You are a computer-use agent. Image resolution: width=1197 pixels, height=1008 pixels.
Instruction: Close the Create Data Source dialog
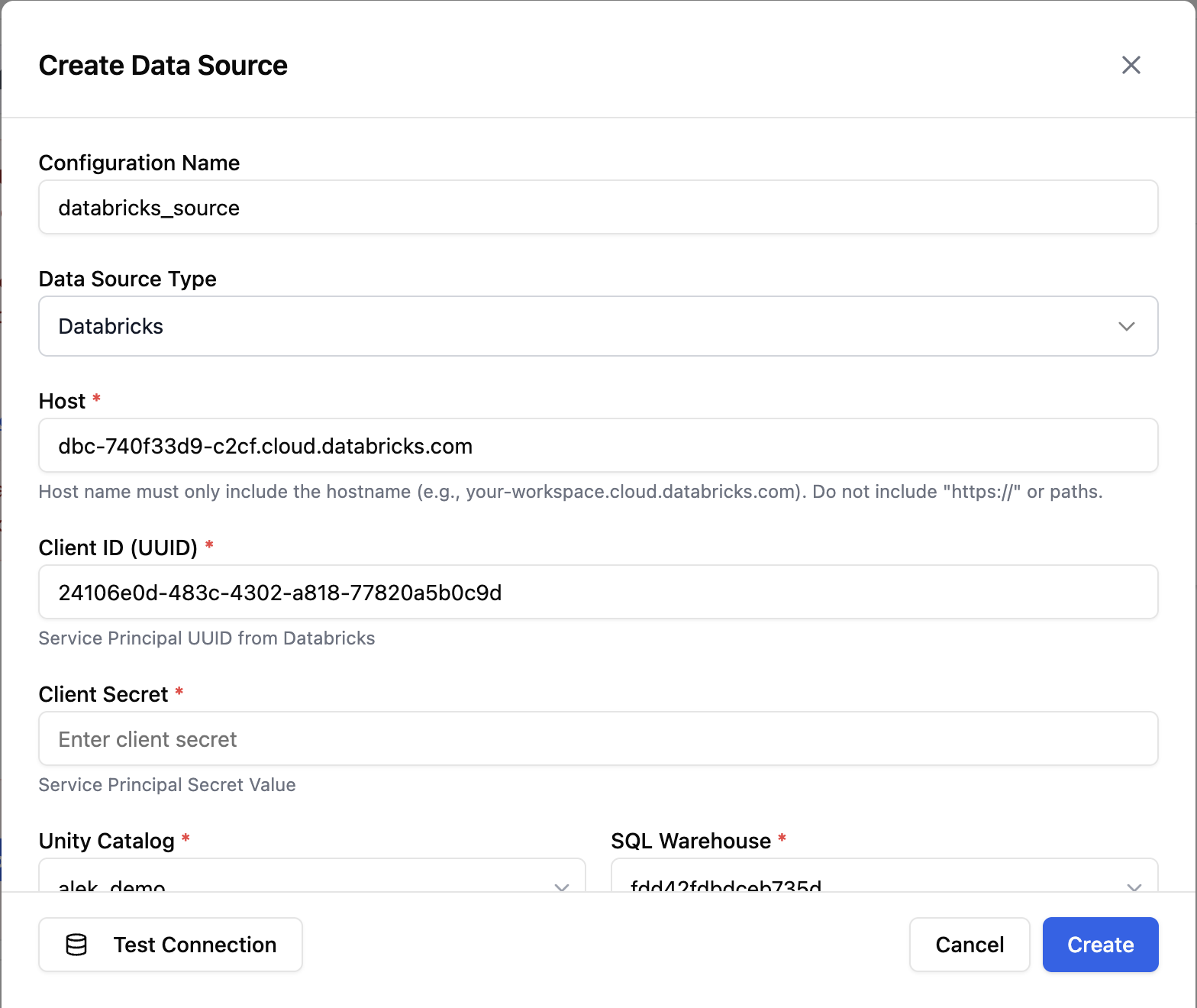[1131, 65]
